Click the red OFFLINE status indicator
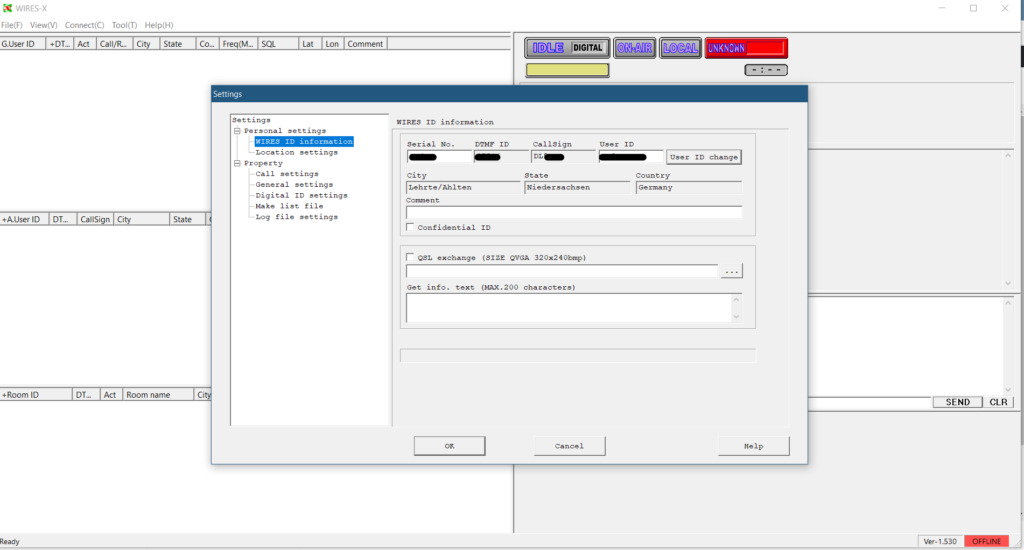Viewport: 1024px width, 550px height. click(x=986, y=542)
